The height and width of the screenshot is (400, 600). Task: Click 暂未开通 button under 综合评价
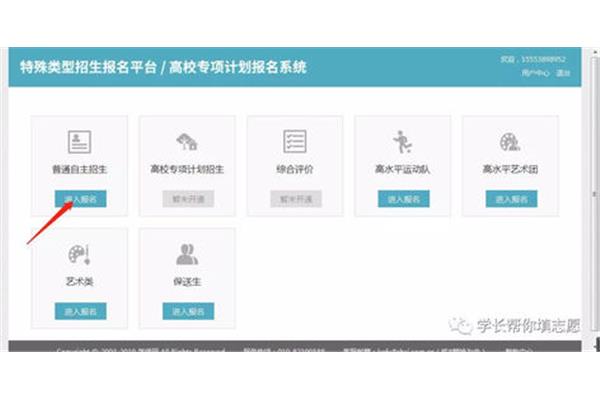tap(296, 199)
